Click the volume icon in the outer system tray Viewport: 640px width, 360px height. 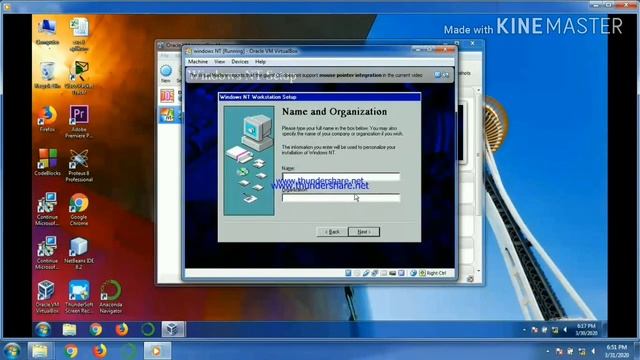point(593,351)
